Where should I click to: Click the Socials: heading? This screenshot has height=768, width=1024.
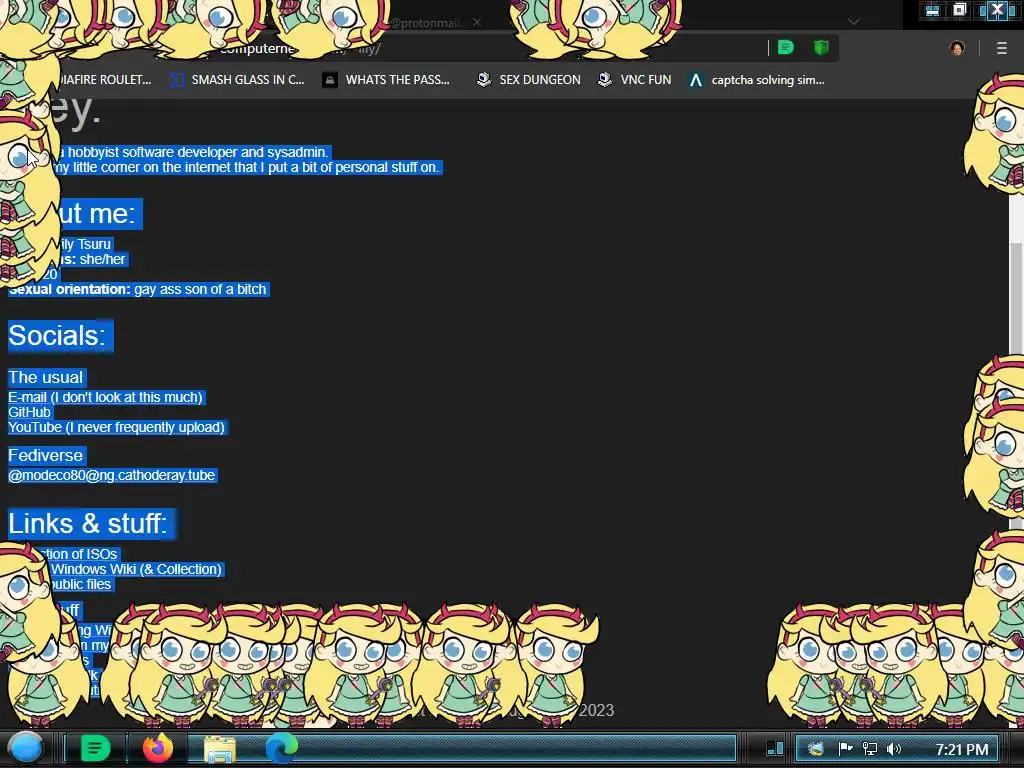coord(57,336)
